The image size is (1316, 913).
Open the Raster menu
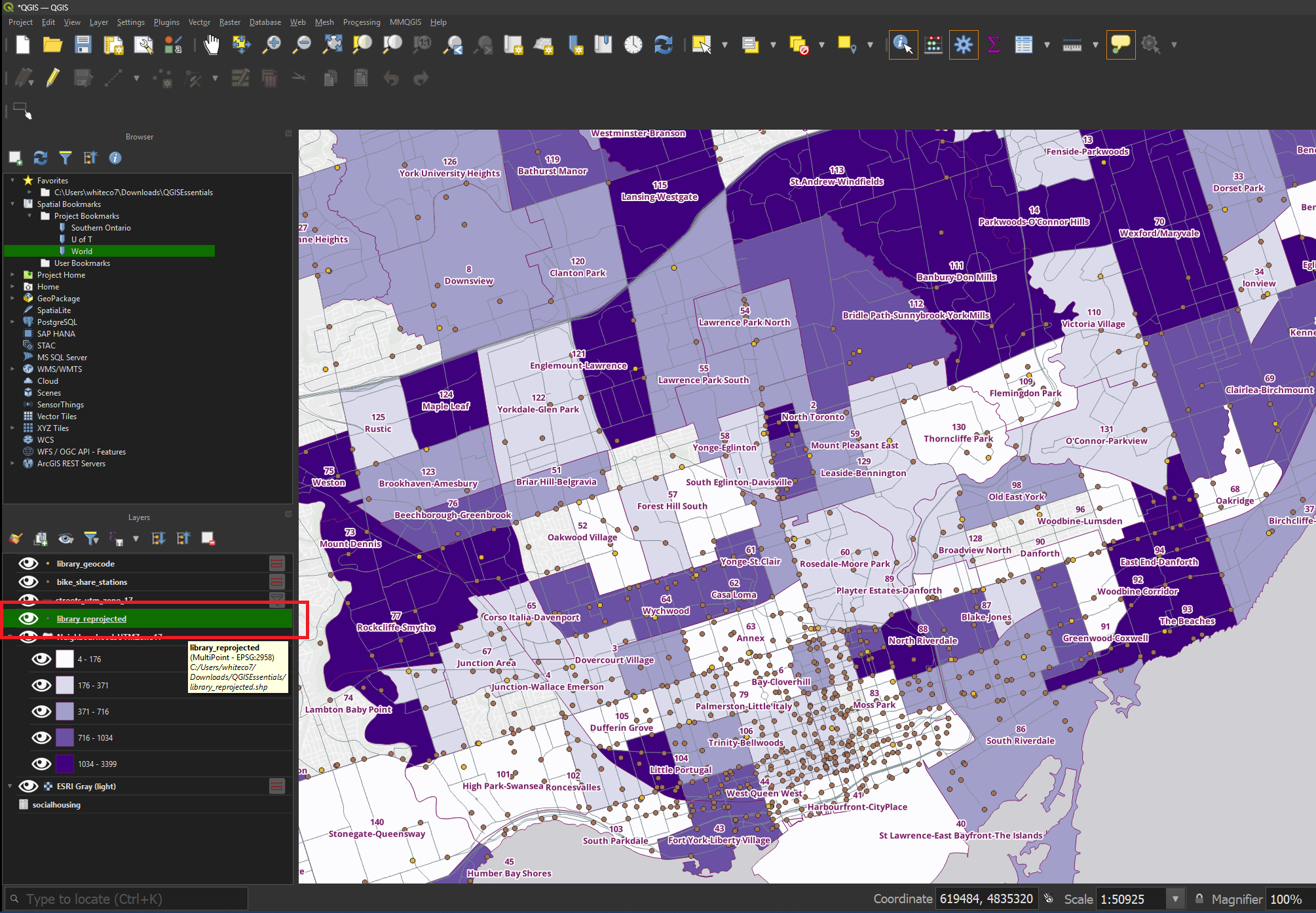tap(229, 22)
